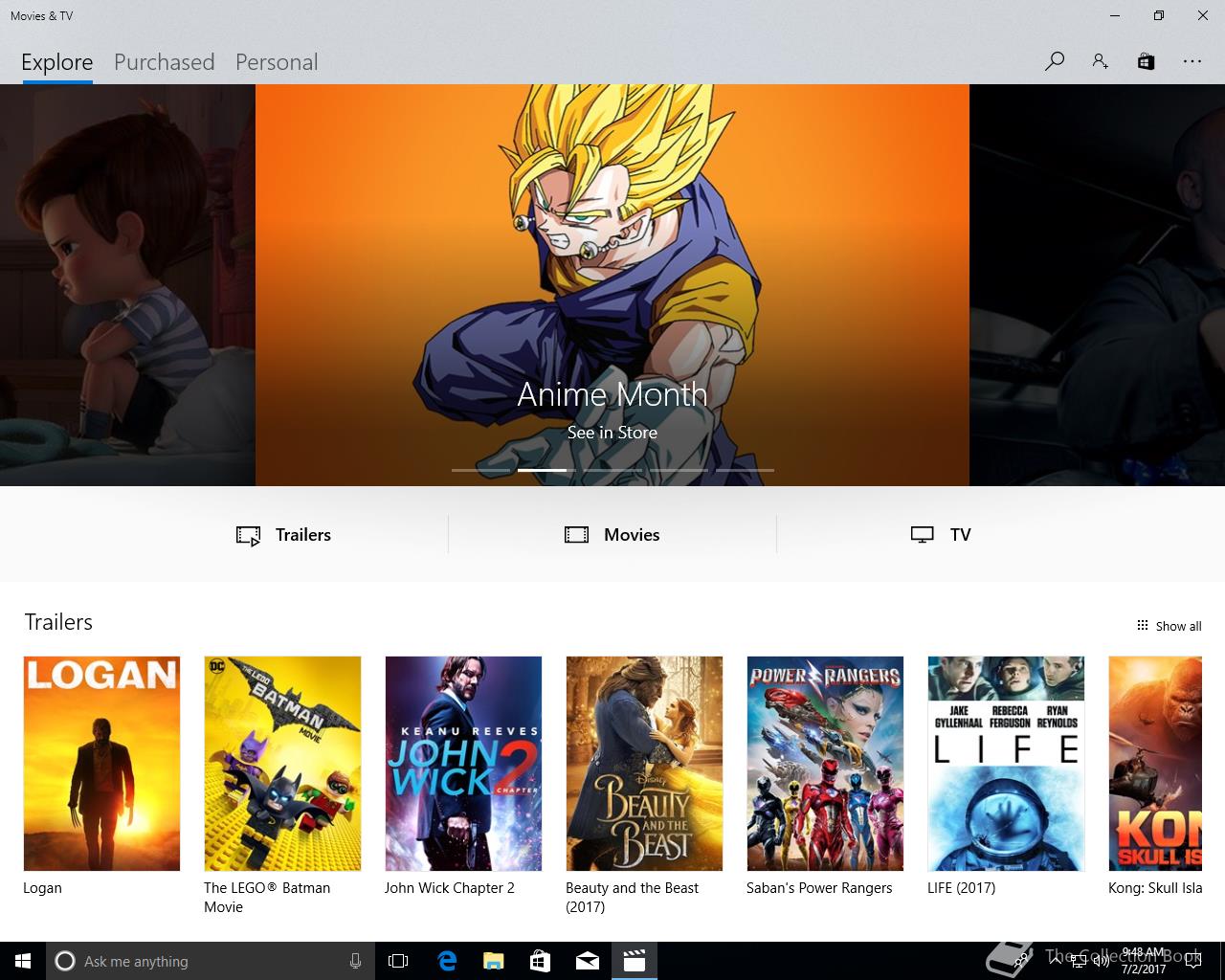Go to previous banner with Boss Baby image

tap(127, 285)
